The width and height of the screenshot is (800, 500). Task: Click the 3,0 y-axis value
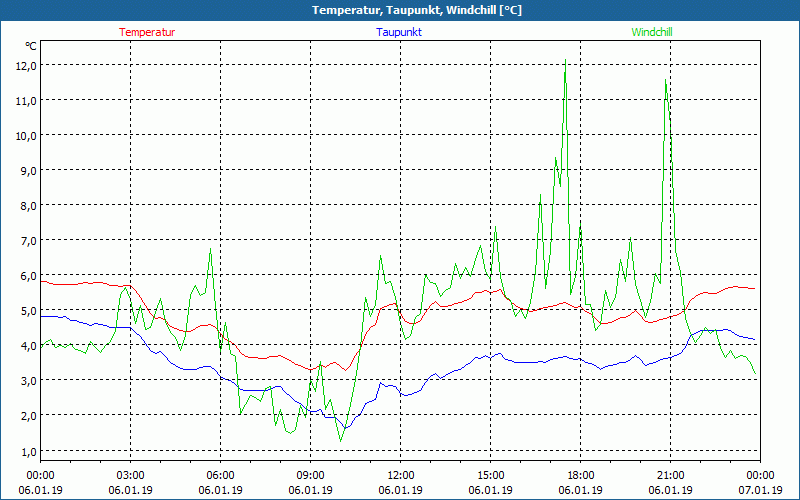(x=29, y=381)
